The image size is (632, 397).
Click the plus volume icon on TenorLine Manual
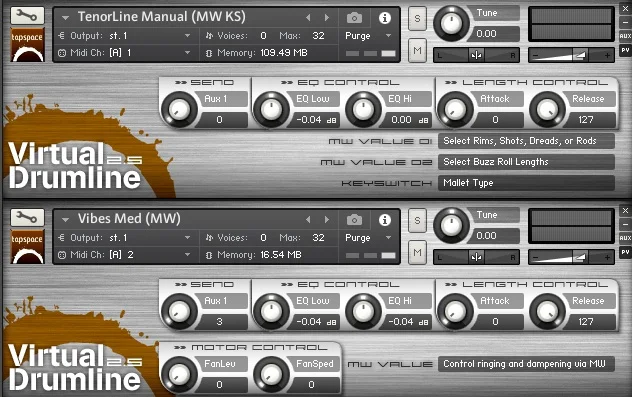point(607,56)
